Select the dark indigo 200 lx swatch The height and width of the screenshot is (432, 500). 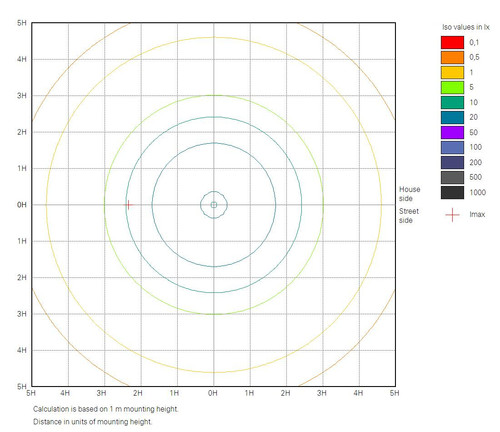(x=452, y=162)
